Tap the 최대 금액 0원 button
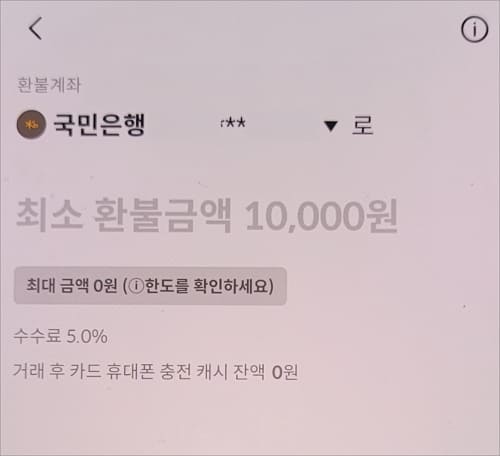500x456 pixels. (x=150, y=286)
